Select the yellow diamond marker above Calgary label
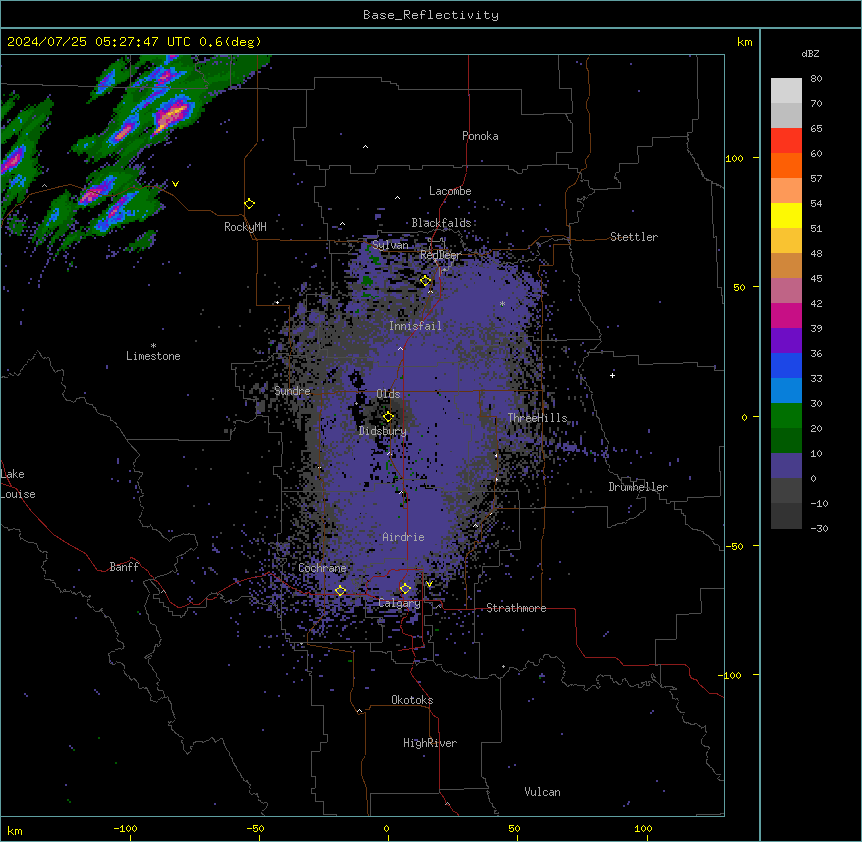This screenshot has width=862, height=842. (405, 589)
